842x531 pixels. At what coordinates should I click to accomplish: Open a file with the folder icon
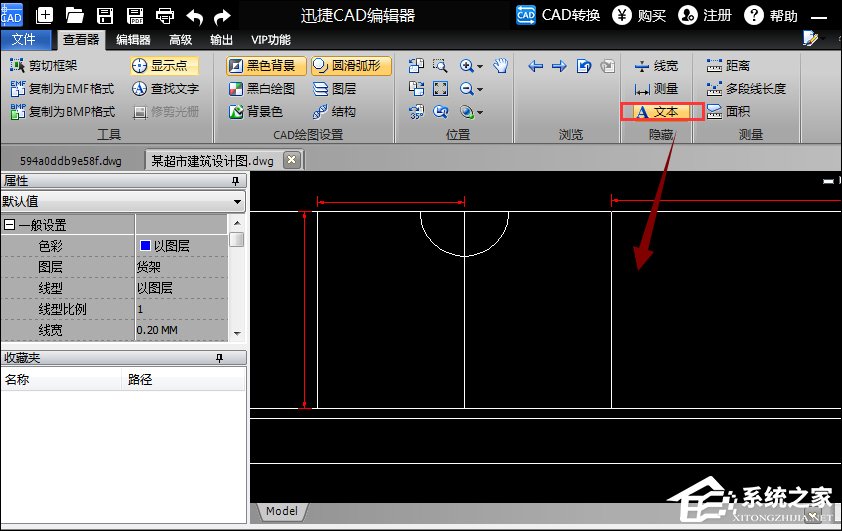click(74, 15)
